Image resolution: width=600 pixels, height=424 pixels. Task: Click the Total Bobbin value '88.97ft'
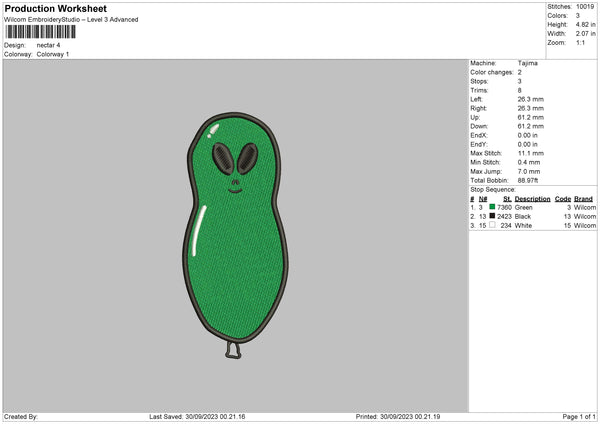point(528,180)
